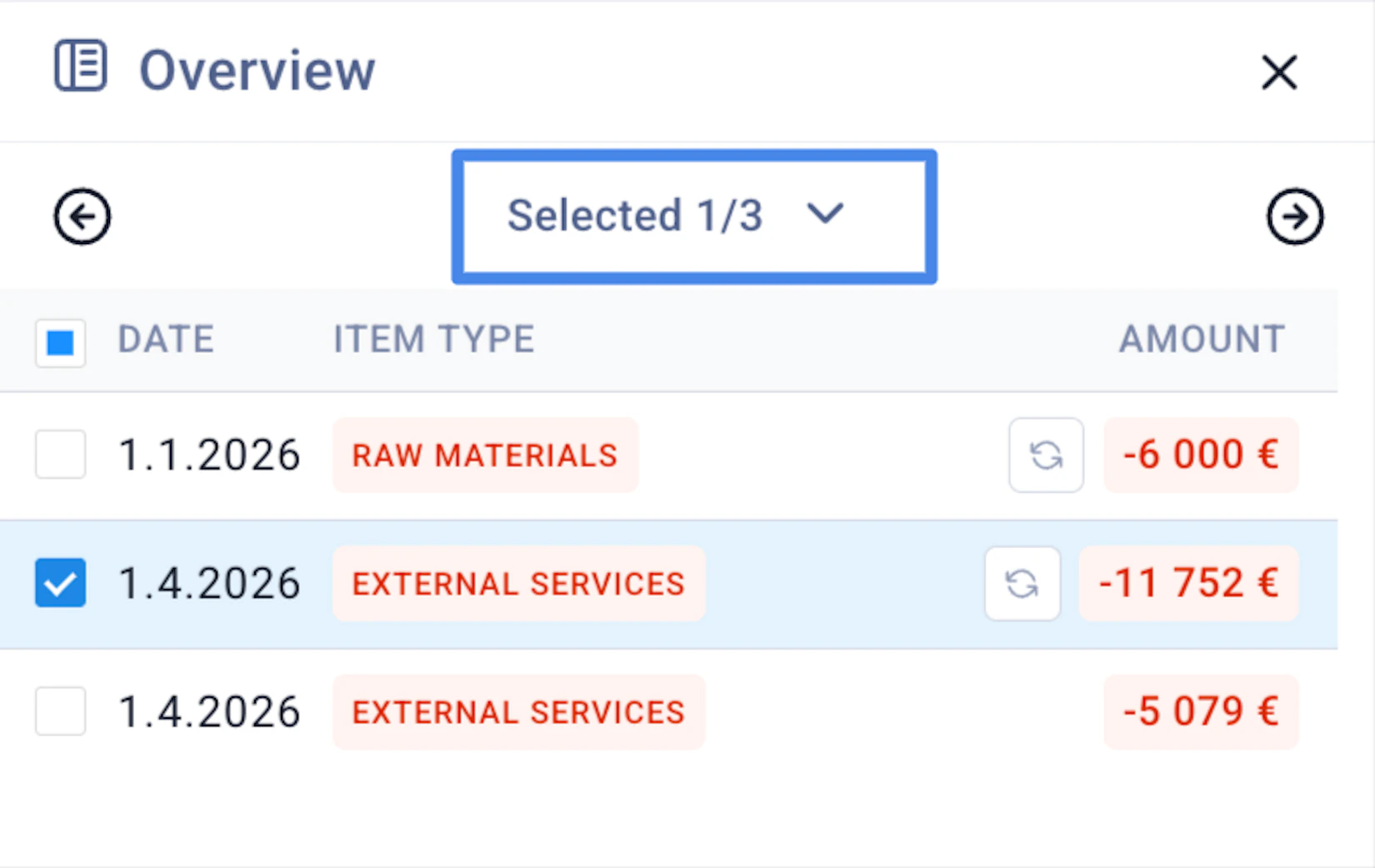The width and height of the screenshot is (1375, 868).
Task: Click the -5 079 € amount badge
Action: pos(1201,711)
